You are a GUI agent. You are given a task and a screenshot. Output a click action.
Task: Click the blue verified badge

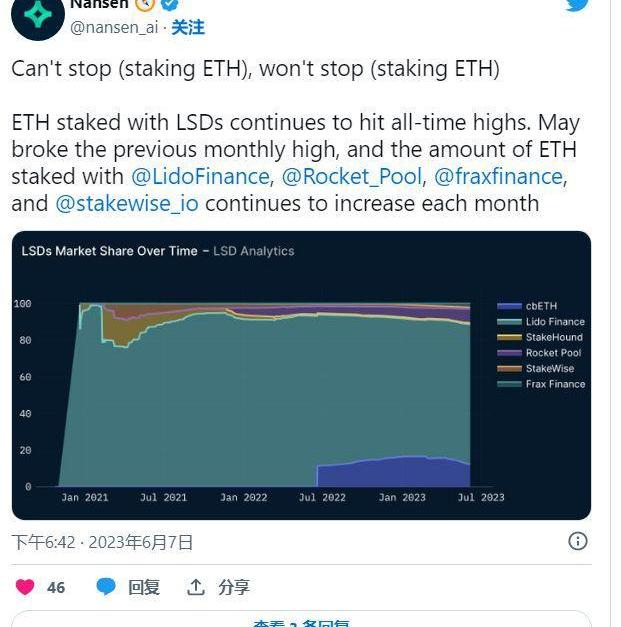click(171, 5)
